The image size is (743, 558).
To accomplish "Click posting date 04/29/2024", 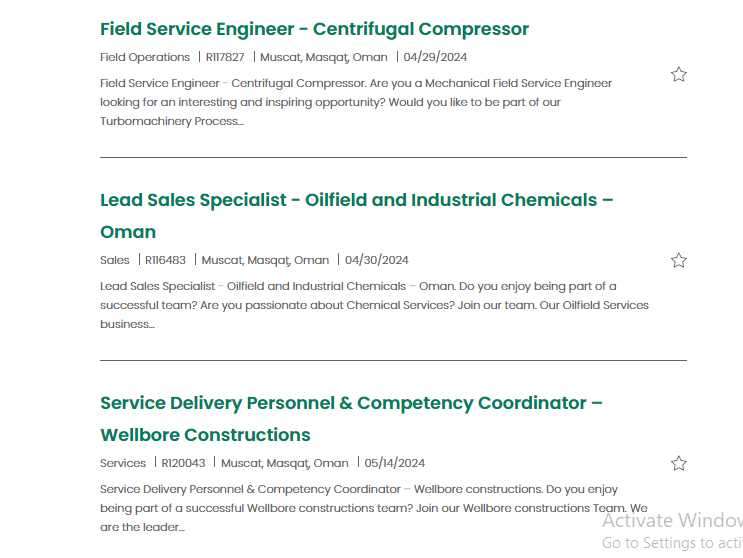I will [435, 57].
